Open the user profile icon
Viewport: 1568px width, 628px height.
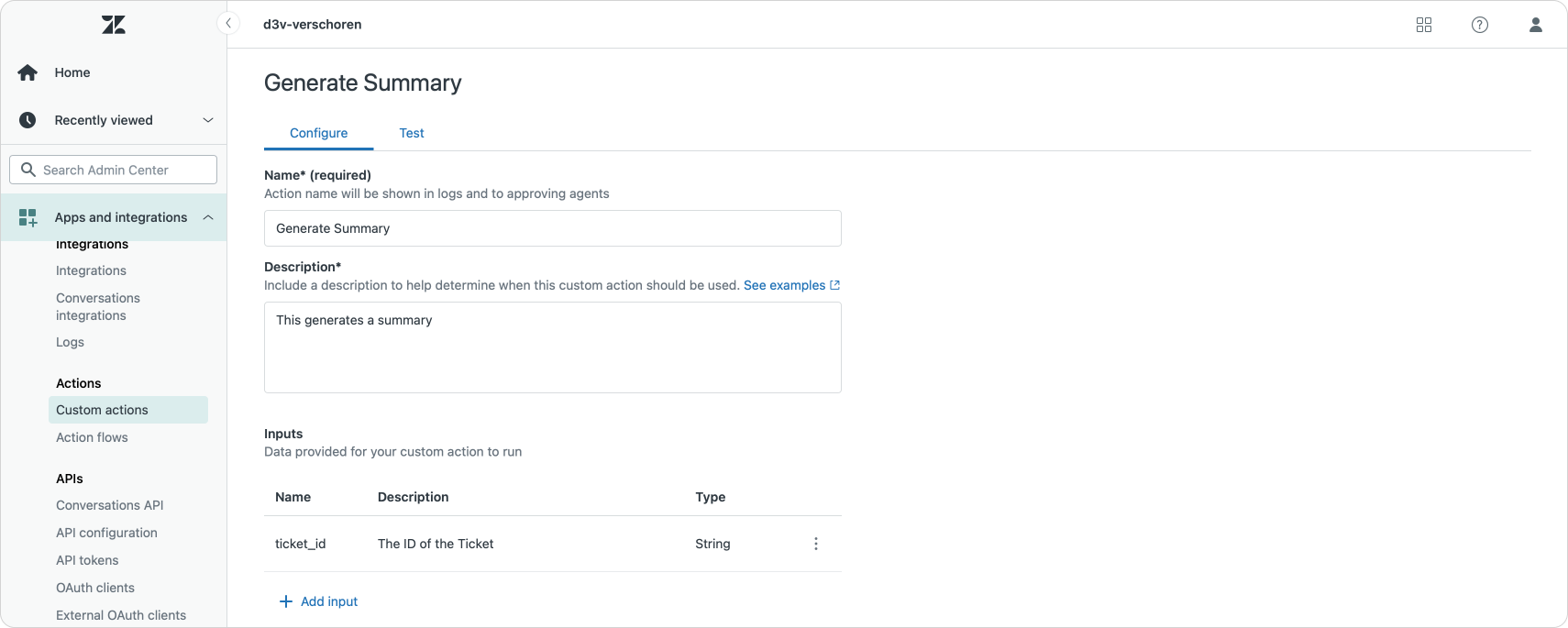coord(1536,25)
